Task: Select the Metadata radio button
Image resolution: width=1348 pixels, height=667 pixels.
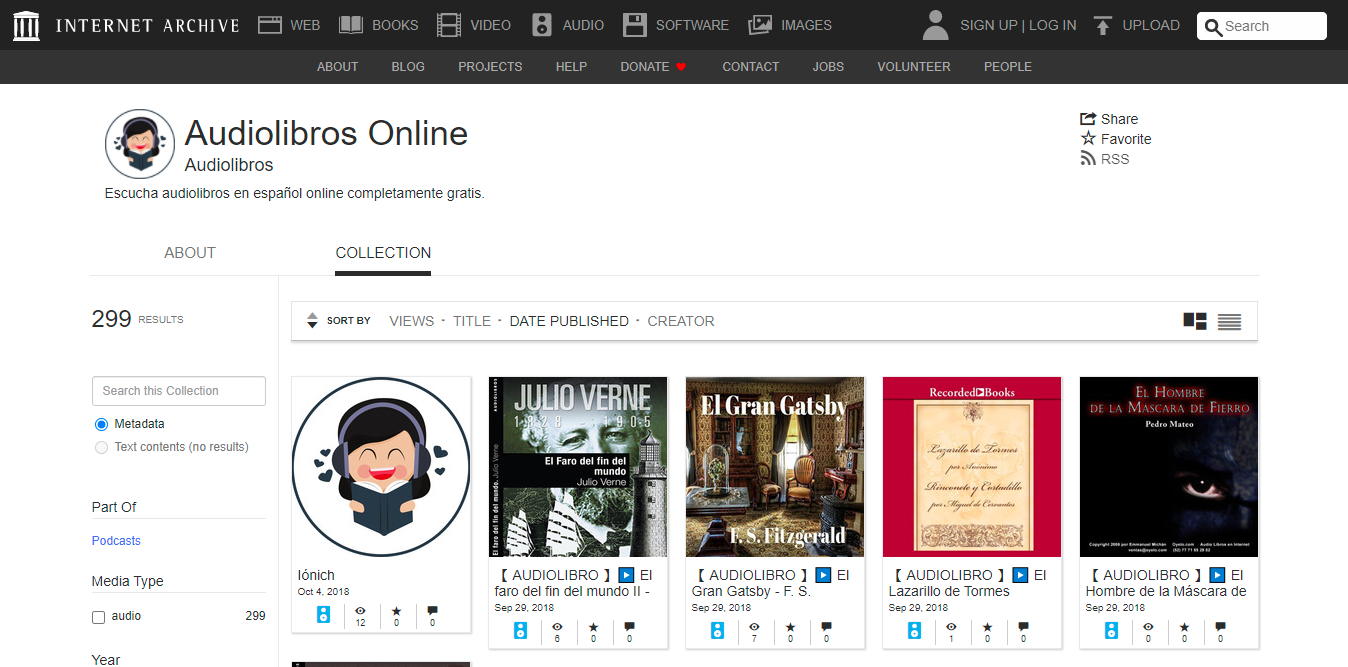Action: (x=101, y=424)
